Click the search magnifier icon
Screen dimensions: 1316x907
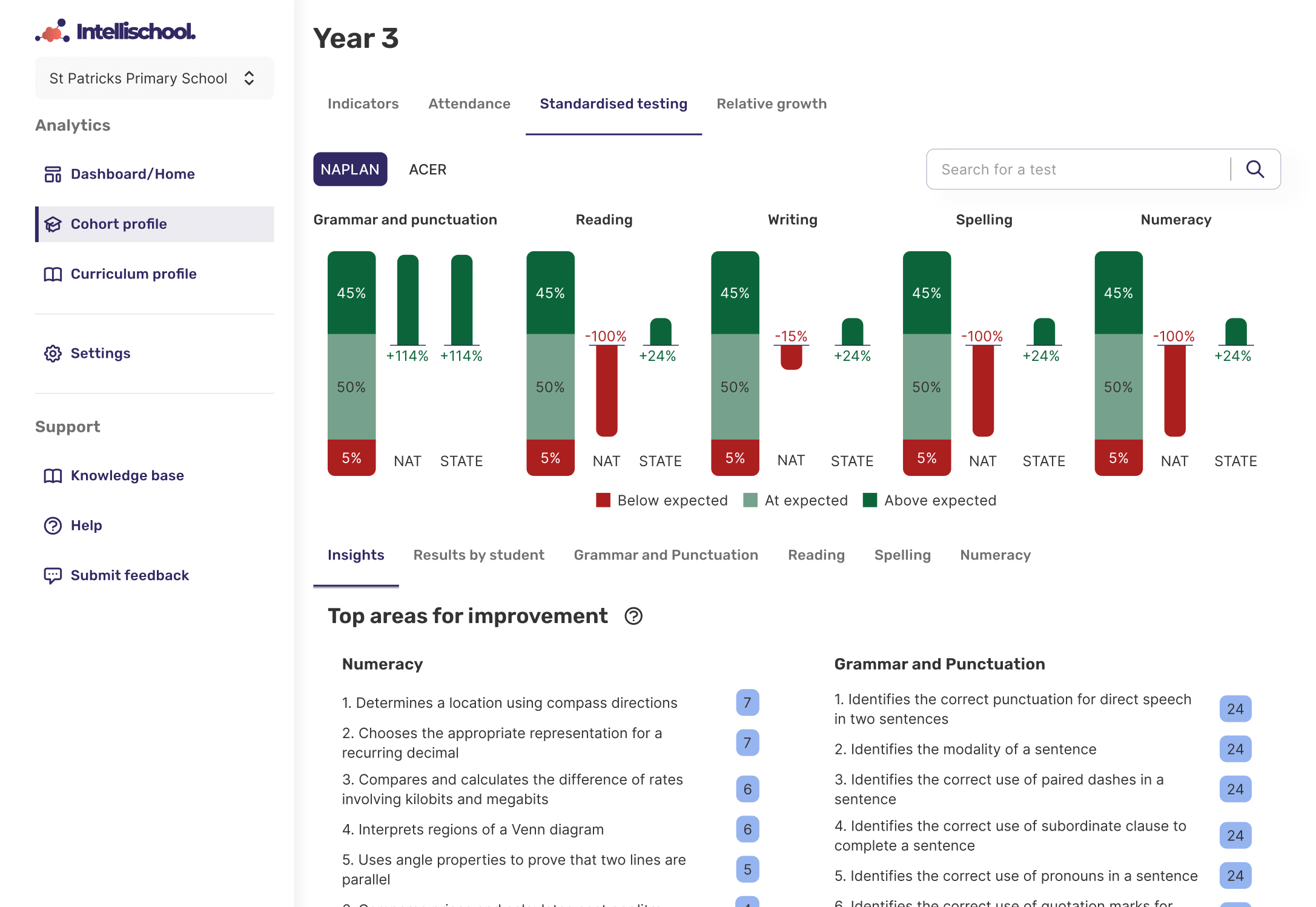coord(1255,170)
